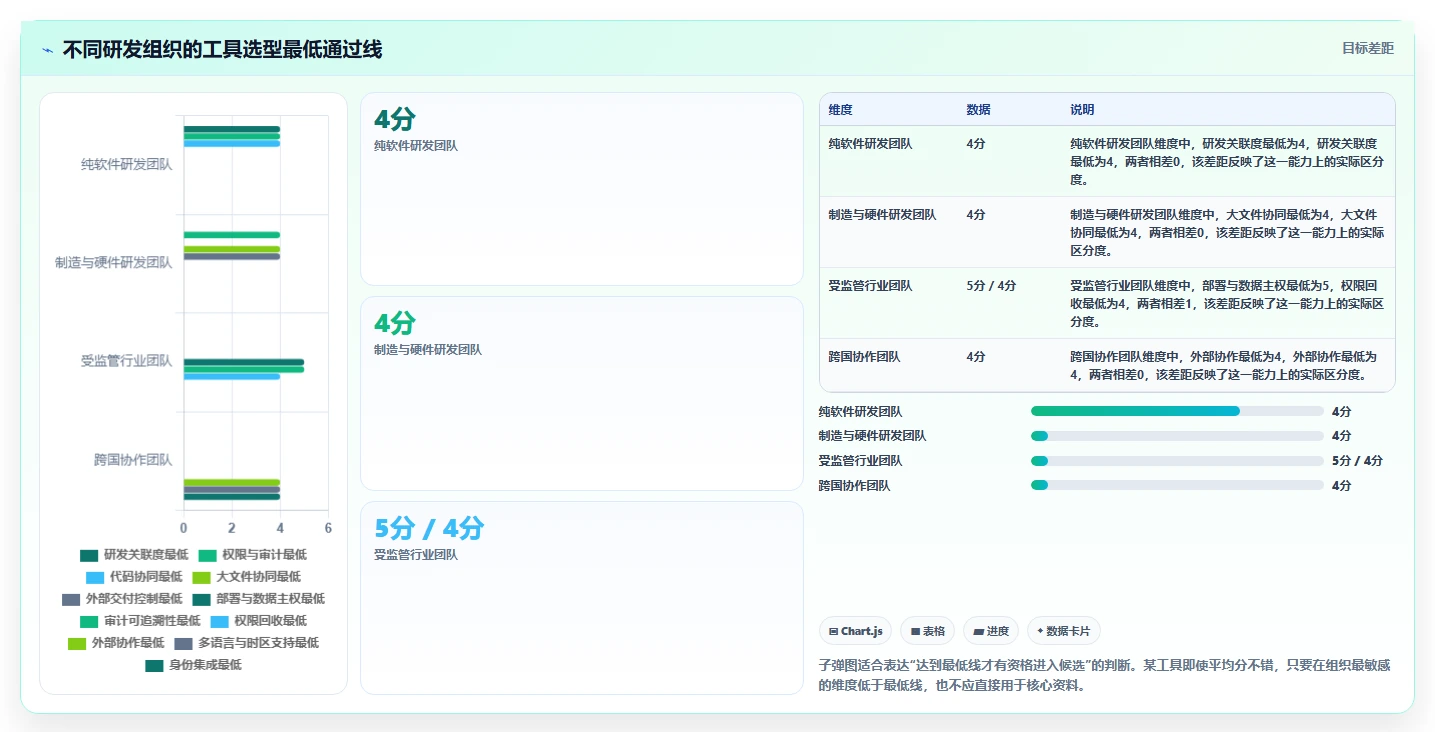Toggle the 部署与数据主权最低 legend item
Viewport: 1435px width, 732px height.
pos(259,599)
